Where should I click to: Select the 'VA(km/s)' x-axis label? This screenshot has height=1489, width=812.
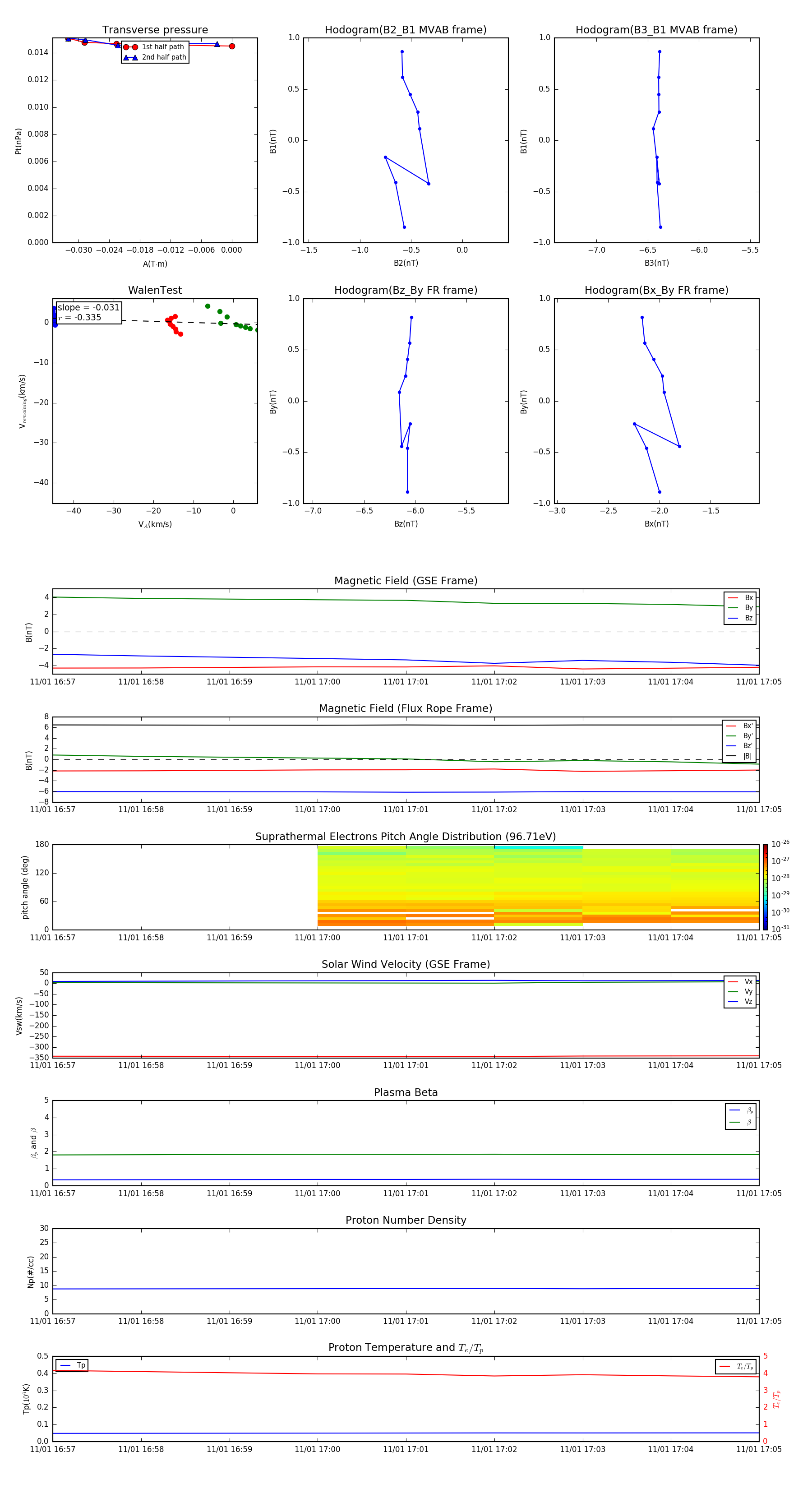coord(155,524)
